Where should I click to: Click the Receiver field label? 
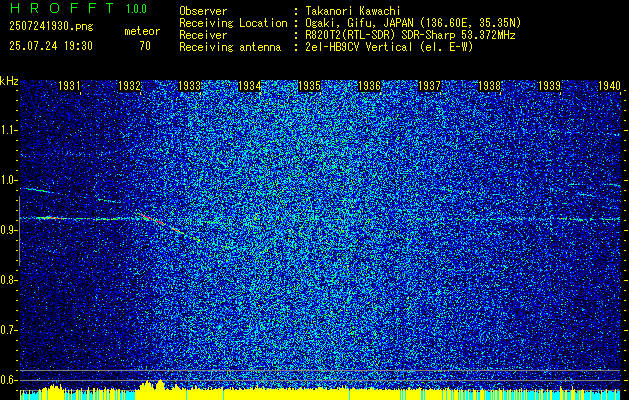coord(203,35)
